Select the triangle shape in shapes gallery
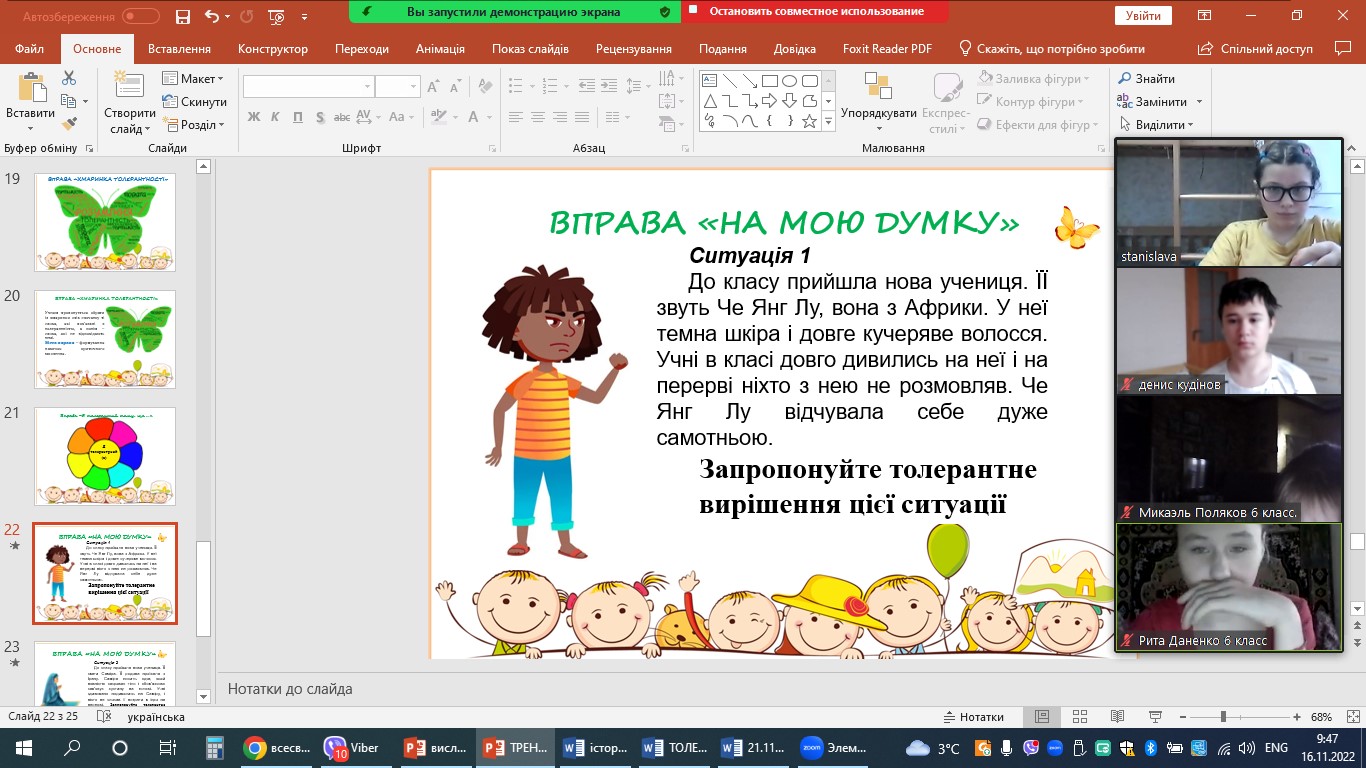 click(709, 102)
